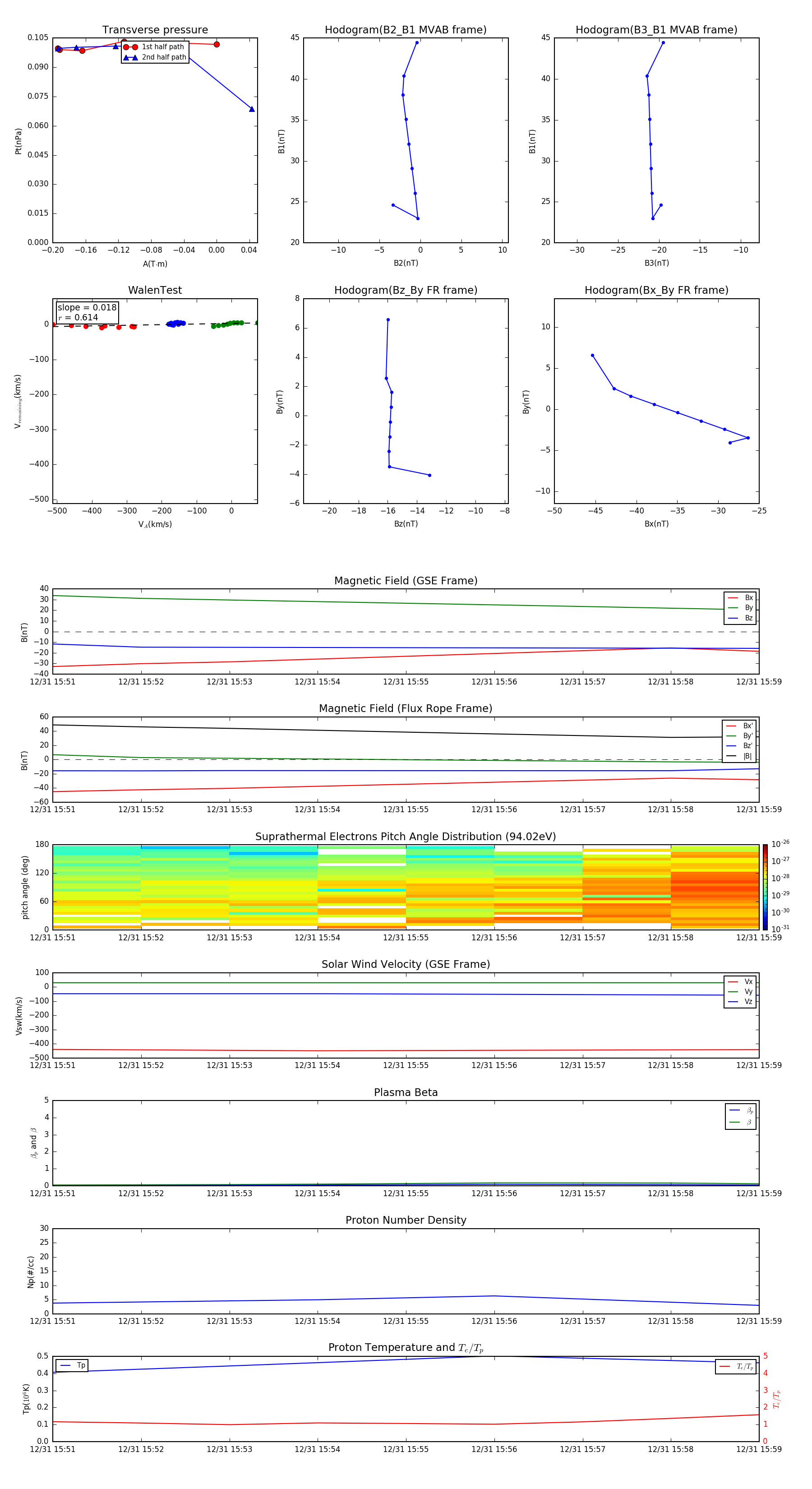Click the Bx' entry in Flux Rope legend
Image resolution: width=812 pixels, height=1489 pixels.
coord(739,726)
